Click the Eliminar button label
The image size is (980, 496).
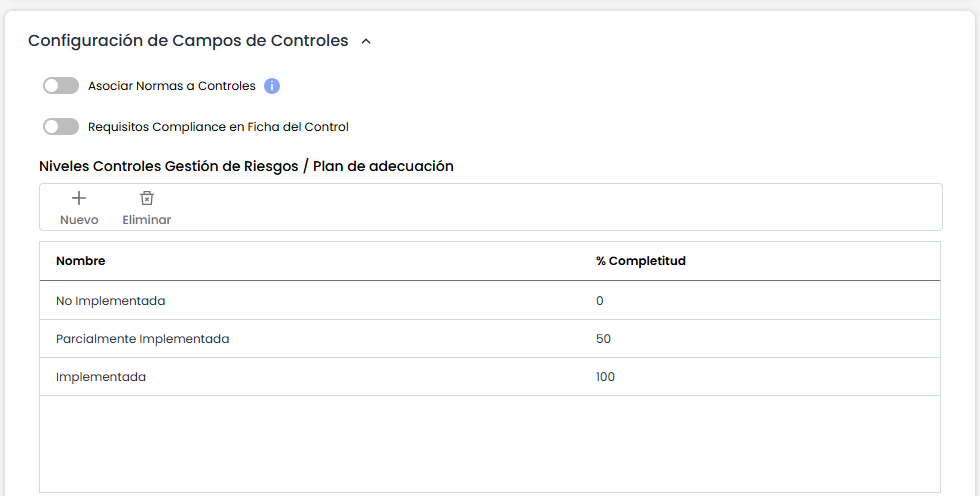point(147,220)
